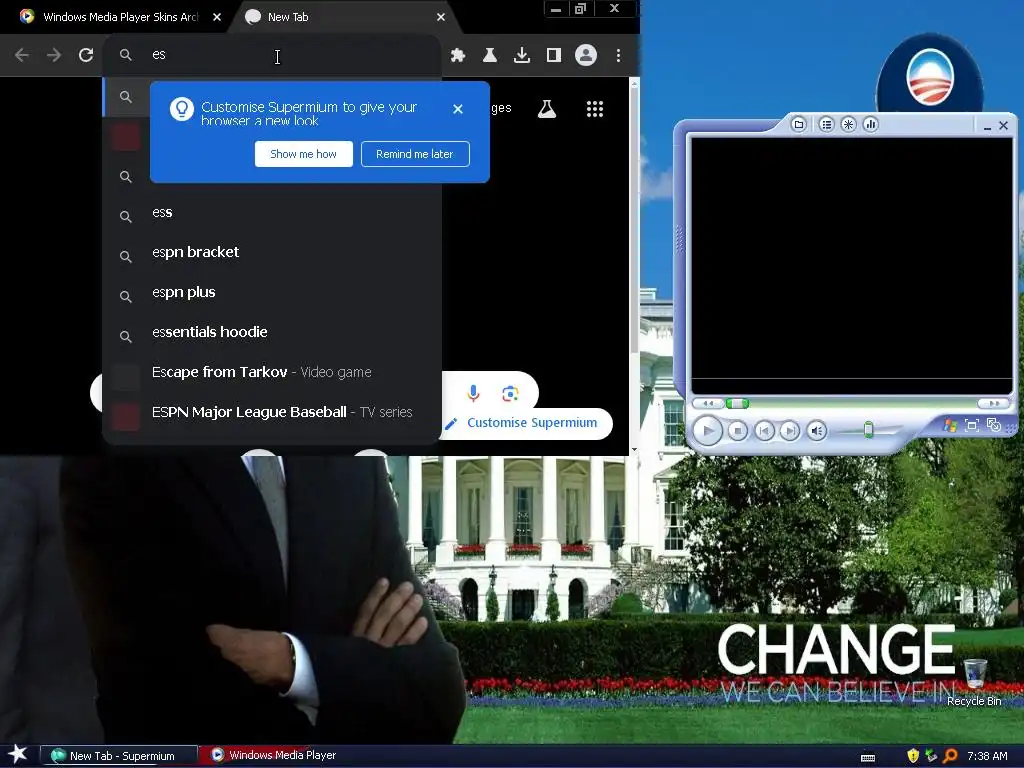
Task: Stop playback in Windows Media Player
Action: click(x=738, y=430)
